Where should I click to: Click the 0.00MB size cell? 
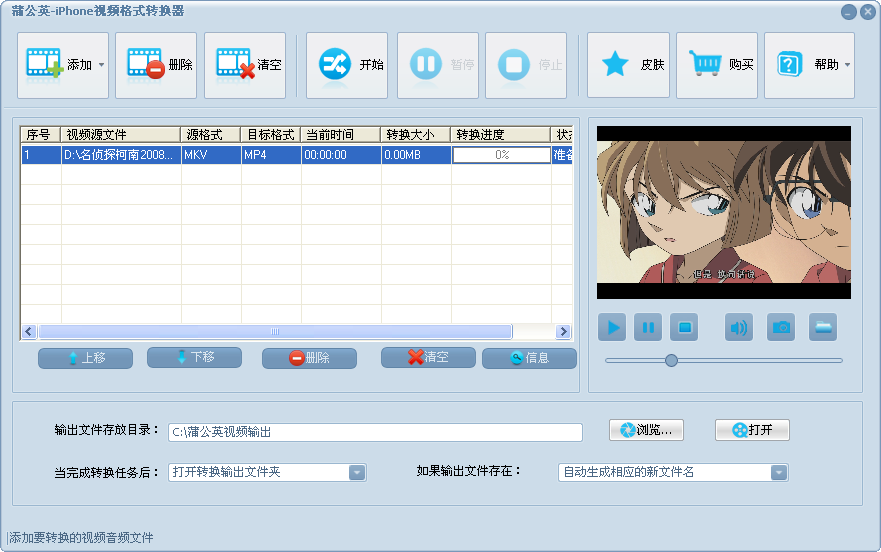point(416,155)
